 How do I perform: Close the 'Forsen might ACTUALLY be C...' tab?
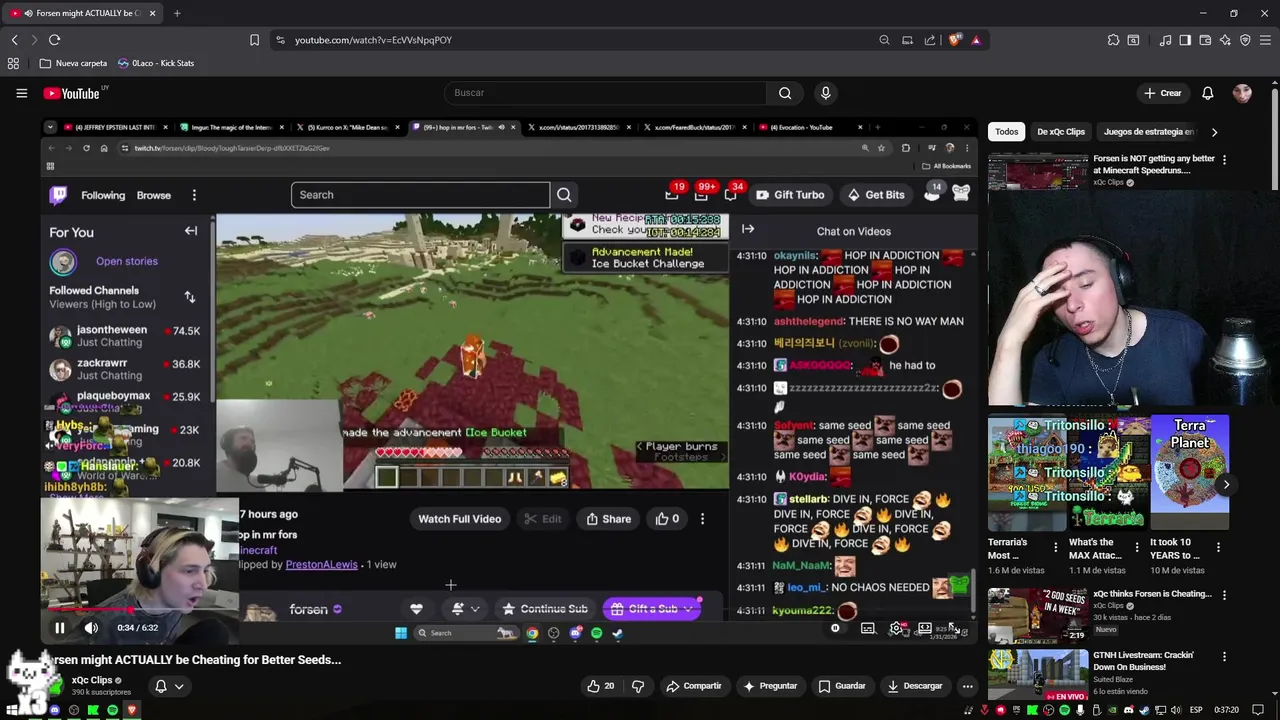click(153, 13)
